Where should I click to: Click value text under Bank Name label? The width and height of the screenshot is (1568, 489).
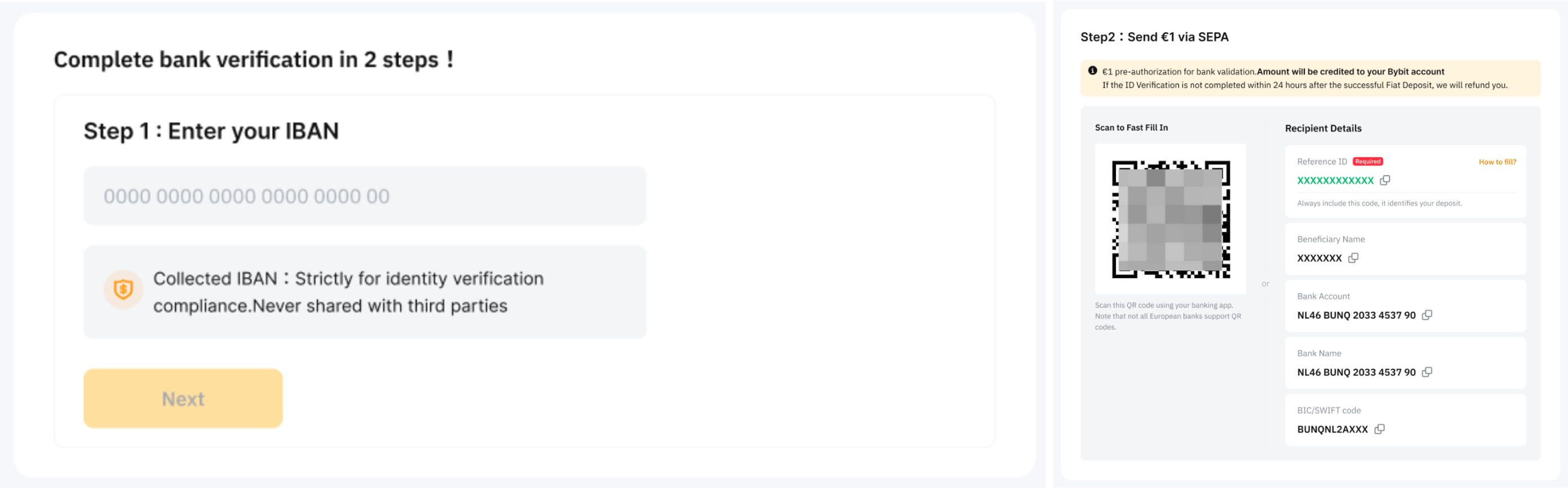click(x=1356, y=373)
